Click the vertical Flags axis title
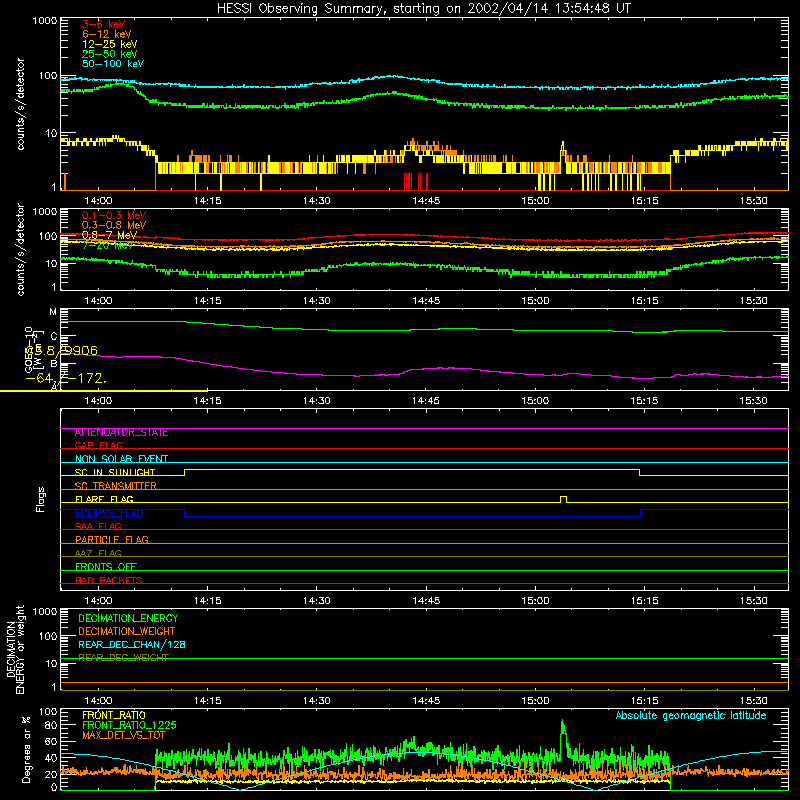Screen dimensions: 800x800 (x=41, y=499)
